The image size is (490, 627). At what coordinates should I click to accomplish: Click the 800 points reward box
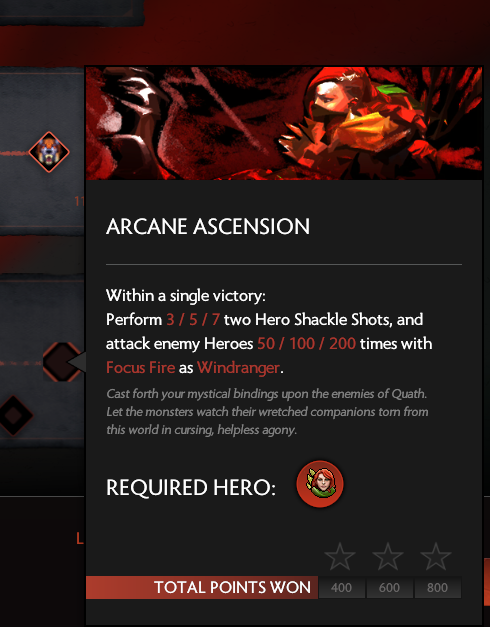click(x=438, y=587)
